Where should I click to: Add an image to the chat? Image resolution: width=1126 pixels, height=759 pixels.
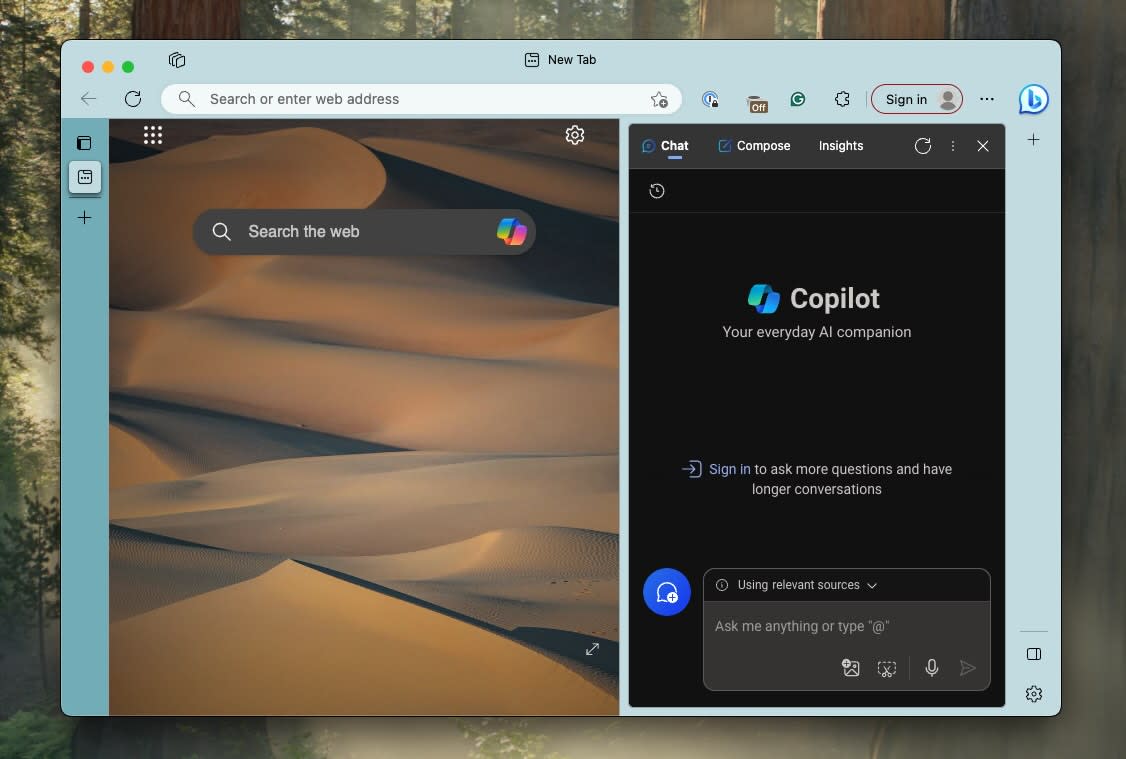click(x=851, y=669)
